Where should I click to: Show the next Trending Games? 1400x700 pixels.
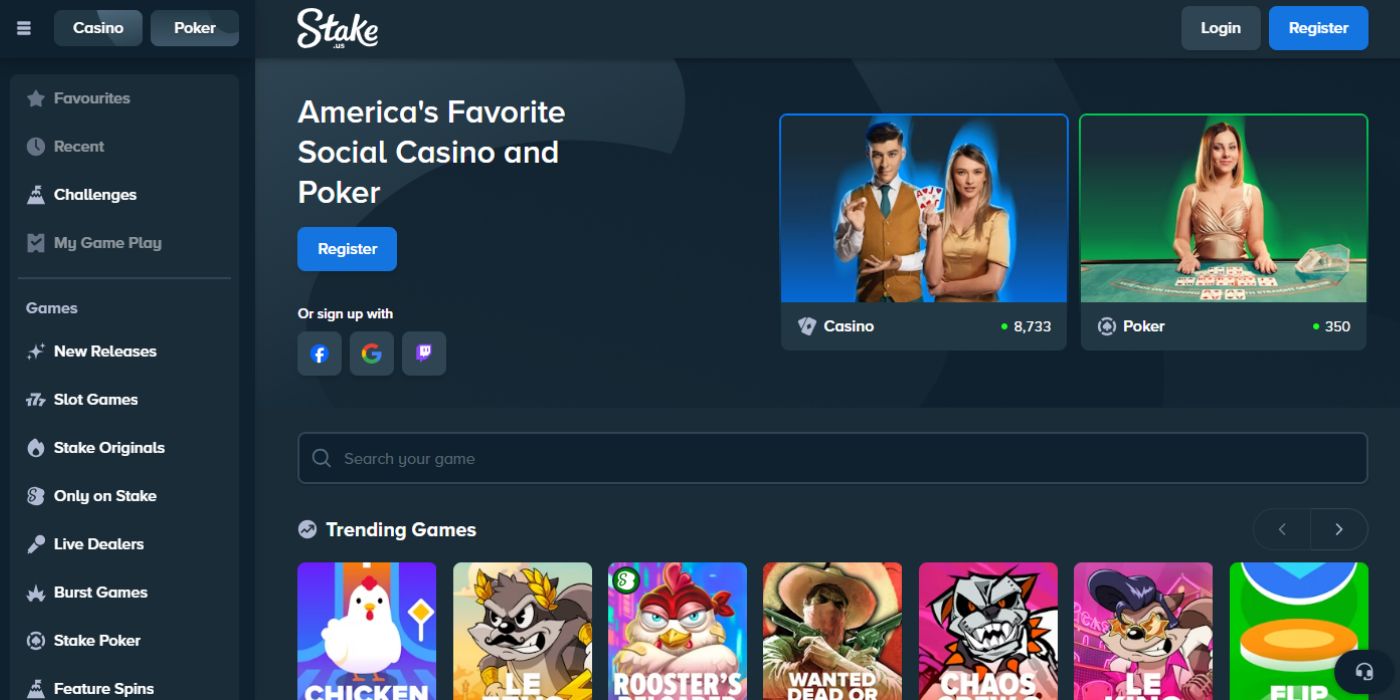coord(1339,529)
